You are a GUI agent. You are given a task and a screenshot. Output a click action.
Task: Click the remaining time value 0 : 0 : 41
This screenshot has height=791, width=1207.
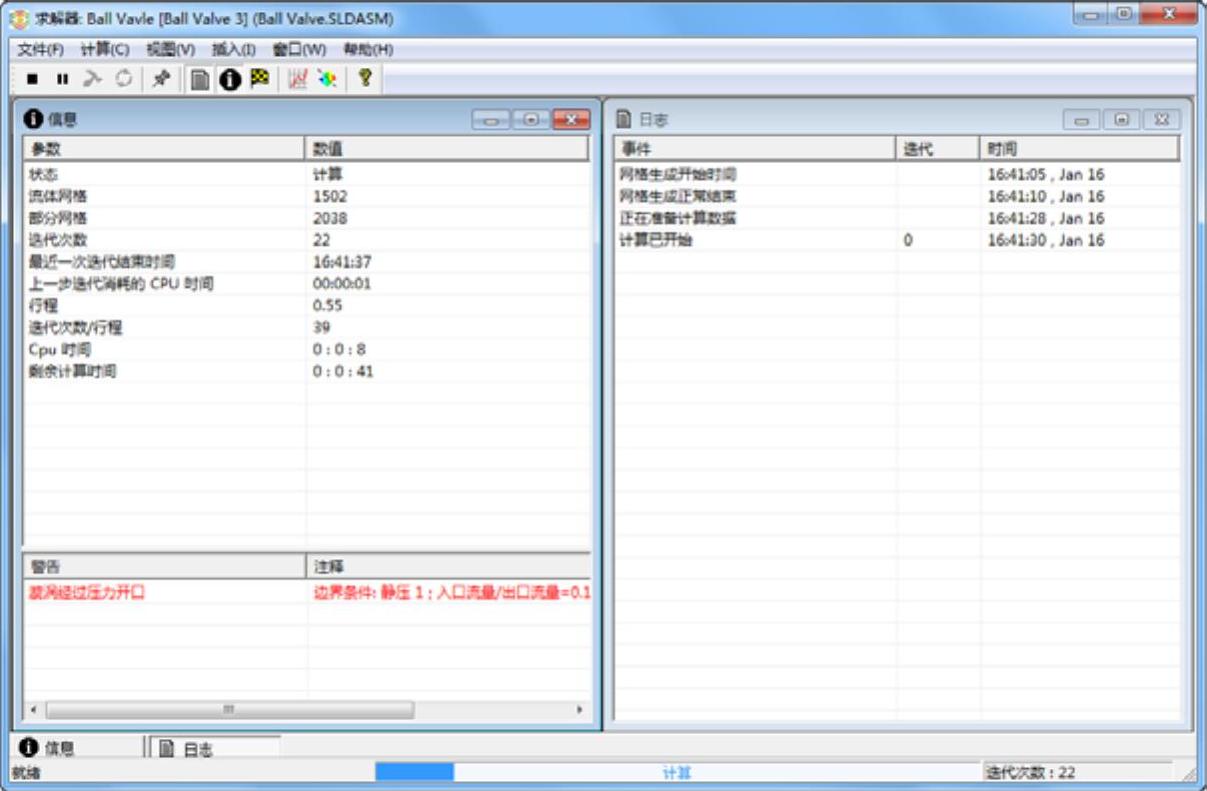[343, 371]
